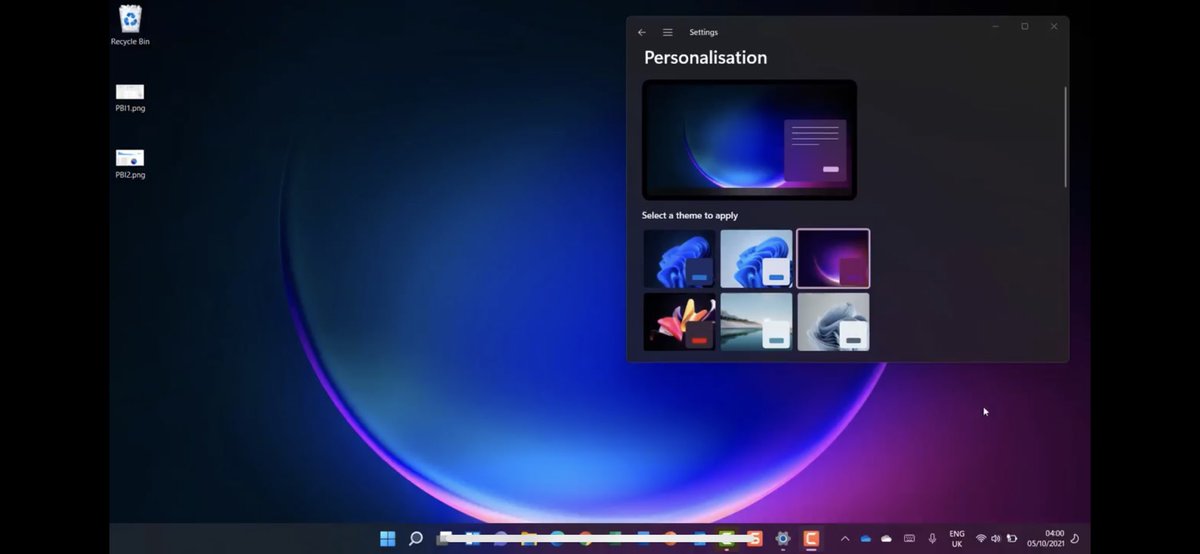The width and height of the screenshot is (1200, 554).
Task: Open blue OneDrive cloud tray icon
Action: (866, 539)
